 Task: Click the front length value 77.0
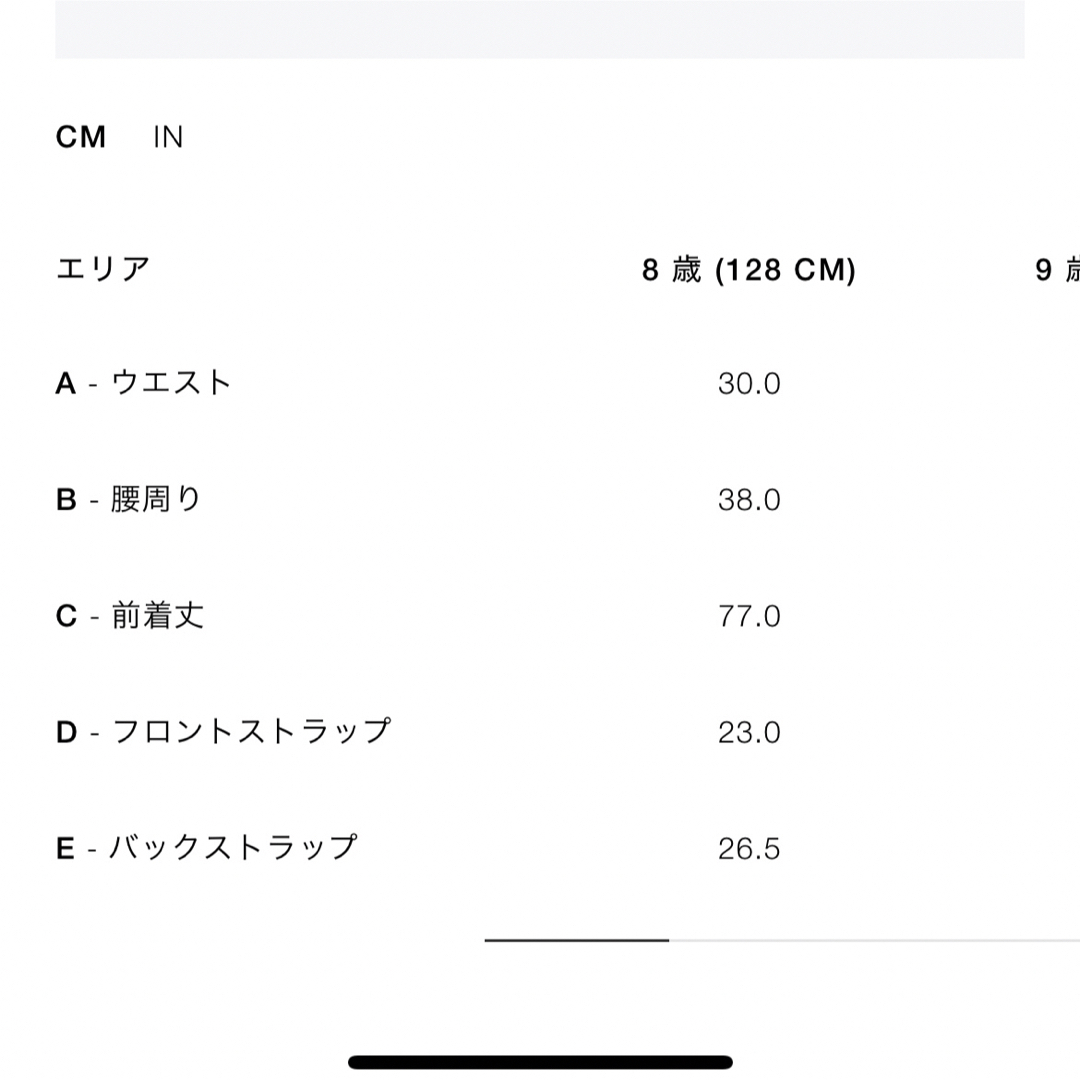pyautogui.click(x=749, y=616)
